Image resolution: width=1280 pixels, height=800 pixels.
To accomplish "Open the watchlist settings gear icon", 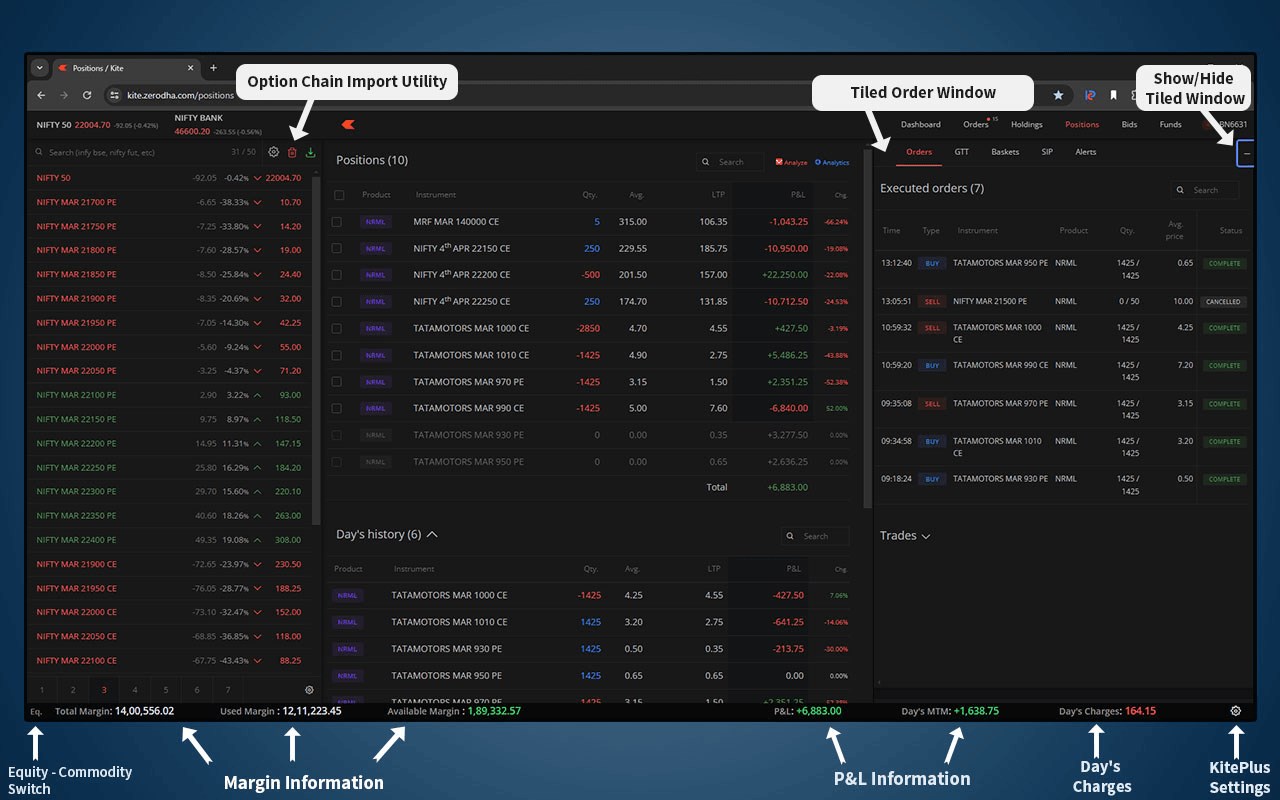I will (274, 152).
